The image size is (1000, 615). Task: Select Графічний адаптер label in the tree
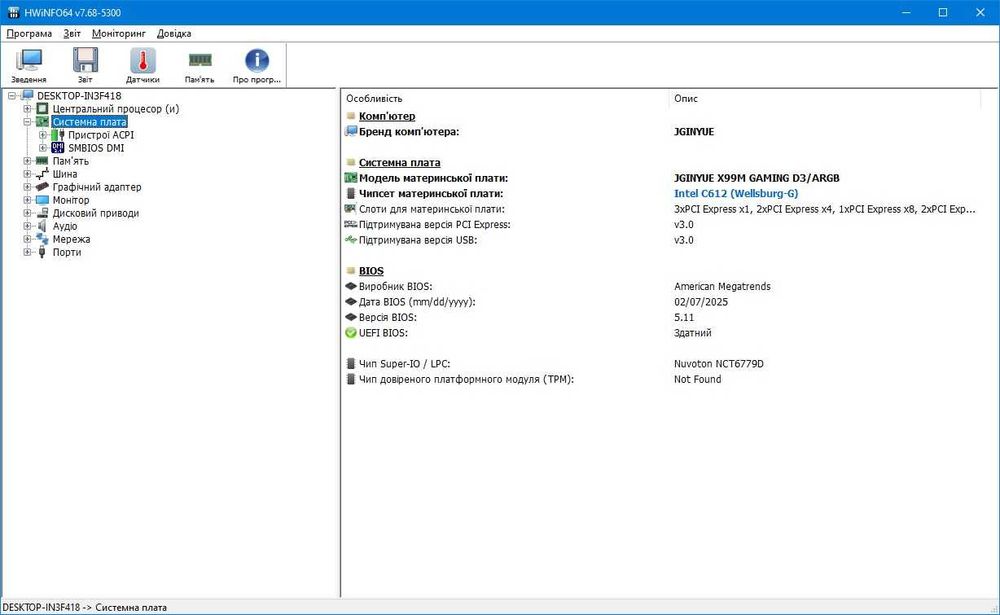(x=97, y=187)
